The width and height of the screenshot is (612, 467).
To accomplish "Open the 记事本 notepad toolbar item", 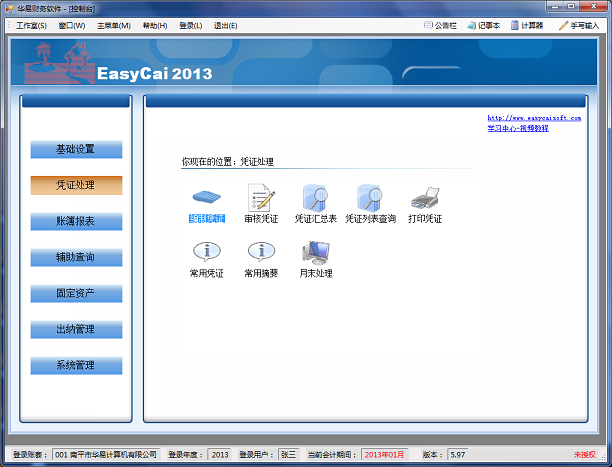I will [484, 26].
